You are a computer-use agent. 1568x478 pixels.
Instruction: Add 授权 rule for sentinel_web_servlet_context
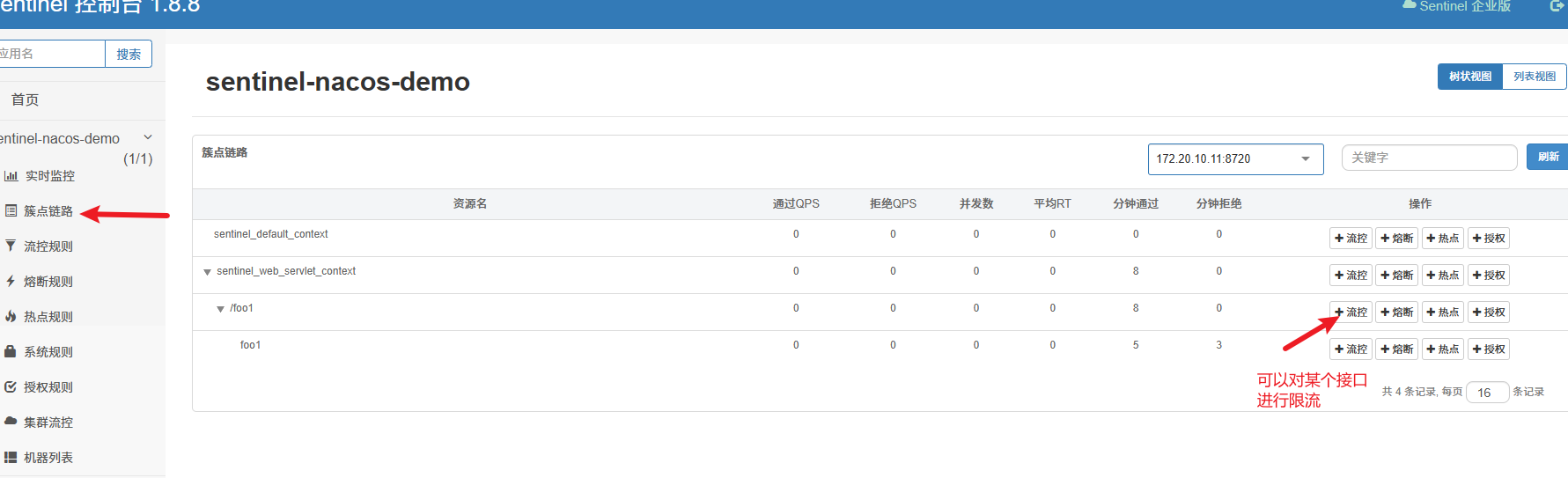1489,276
